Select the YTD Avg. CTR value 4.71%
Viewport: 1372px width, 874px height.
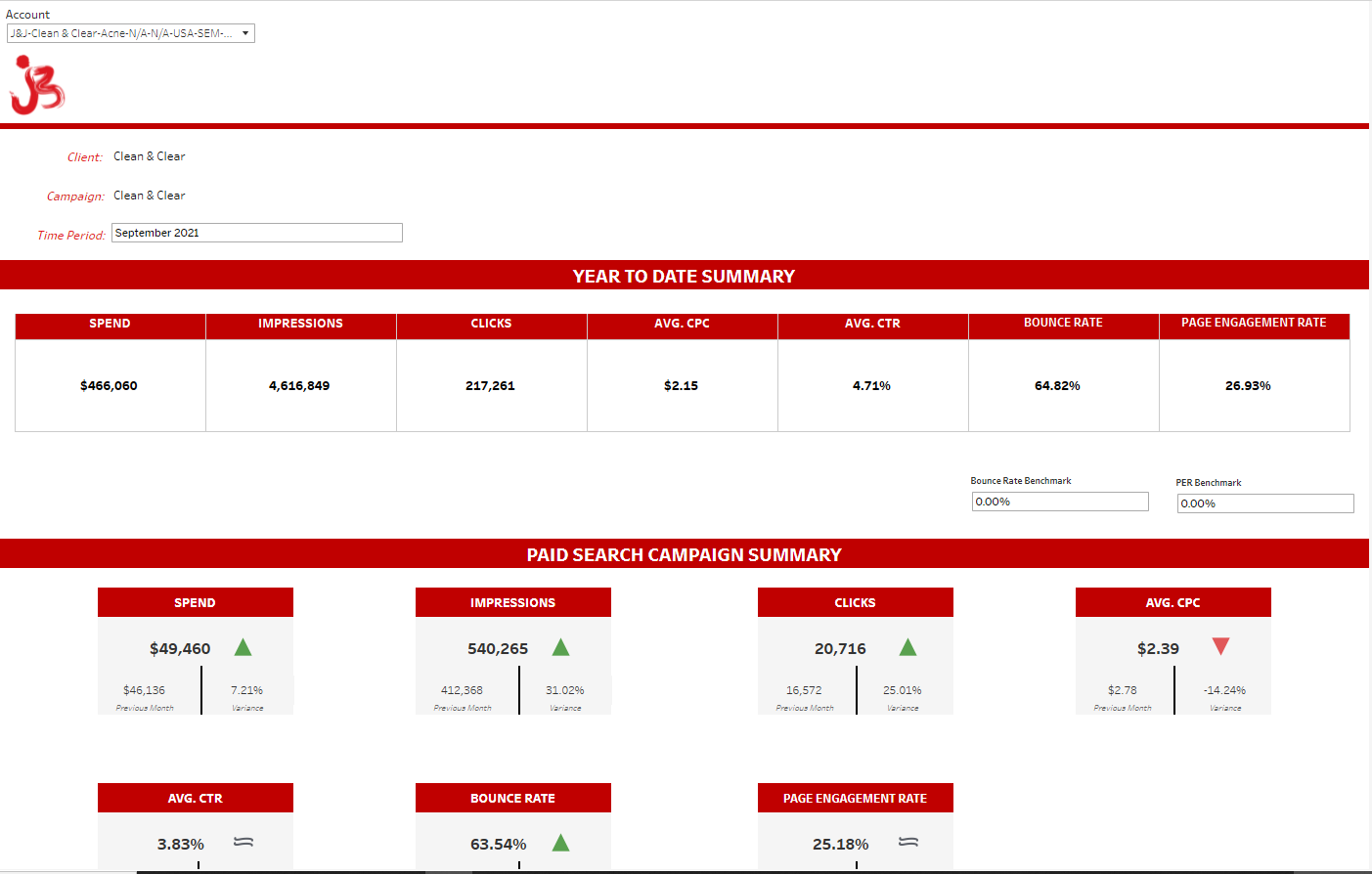point(871,386)
